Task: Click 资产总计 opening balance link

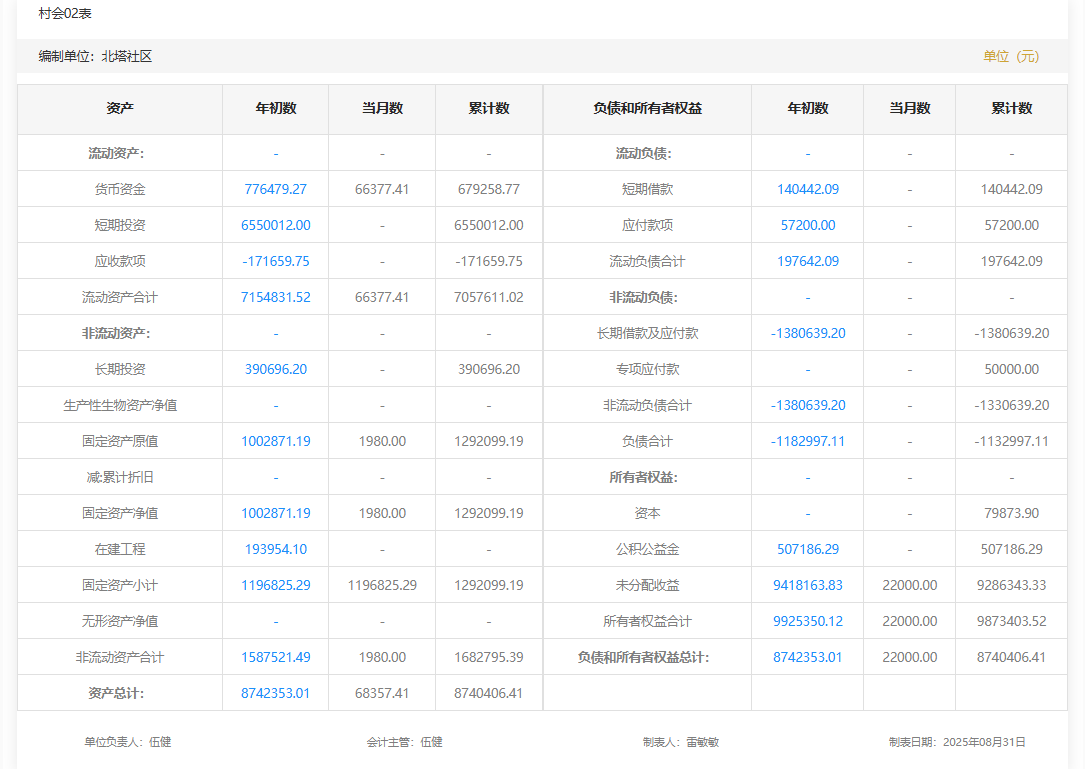Action: 275,693
